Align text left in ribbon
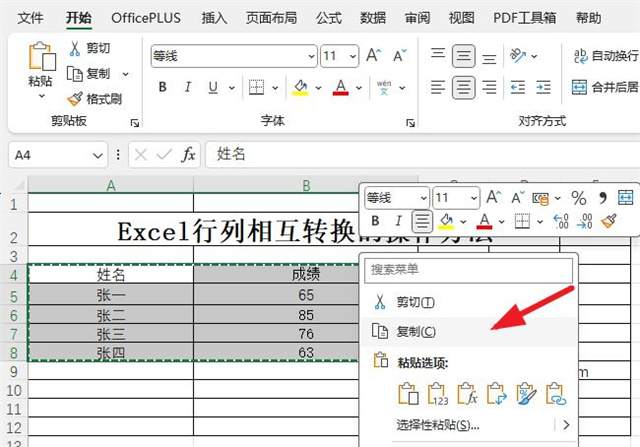Image resolution: width=640 pixels, height=447 pixels. 438,87
